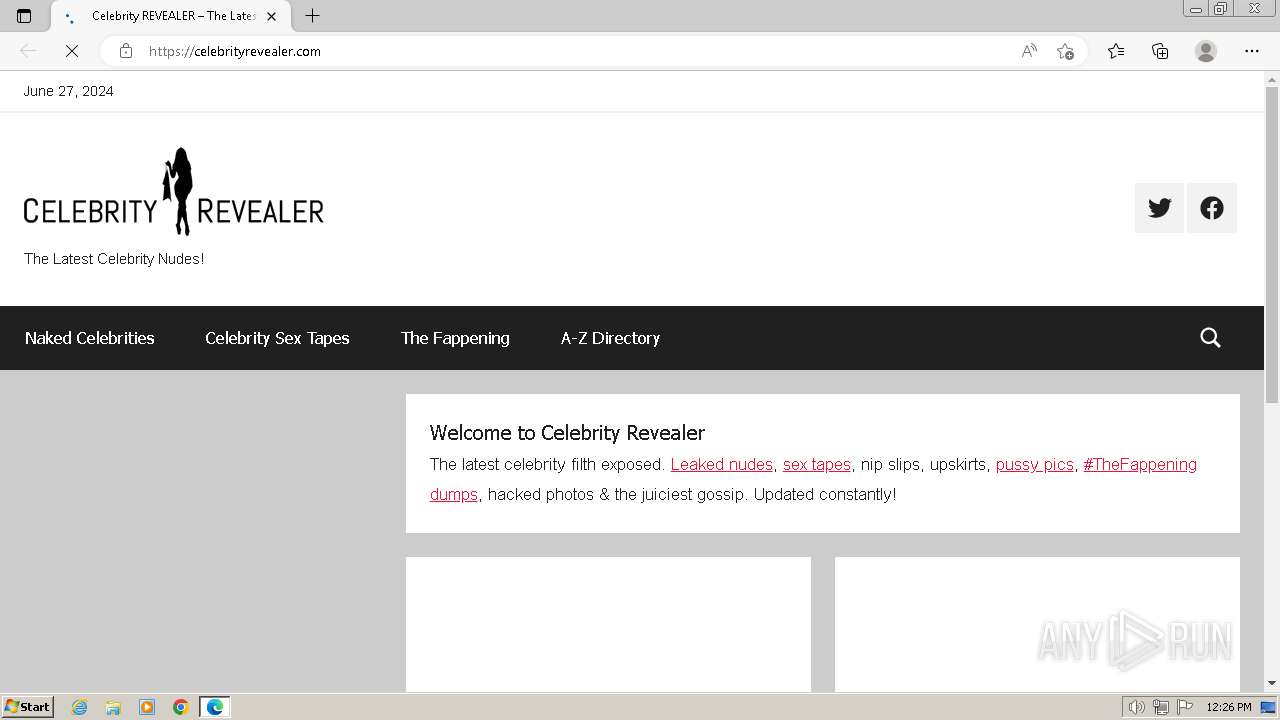Click the taskbar clock 12:26 PM

pyautogui.click(x=1229, y=707)
